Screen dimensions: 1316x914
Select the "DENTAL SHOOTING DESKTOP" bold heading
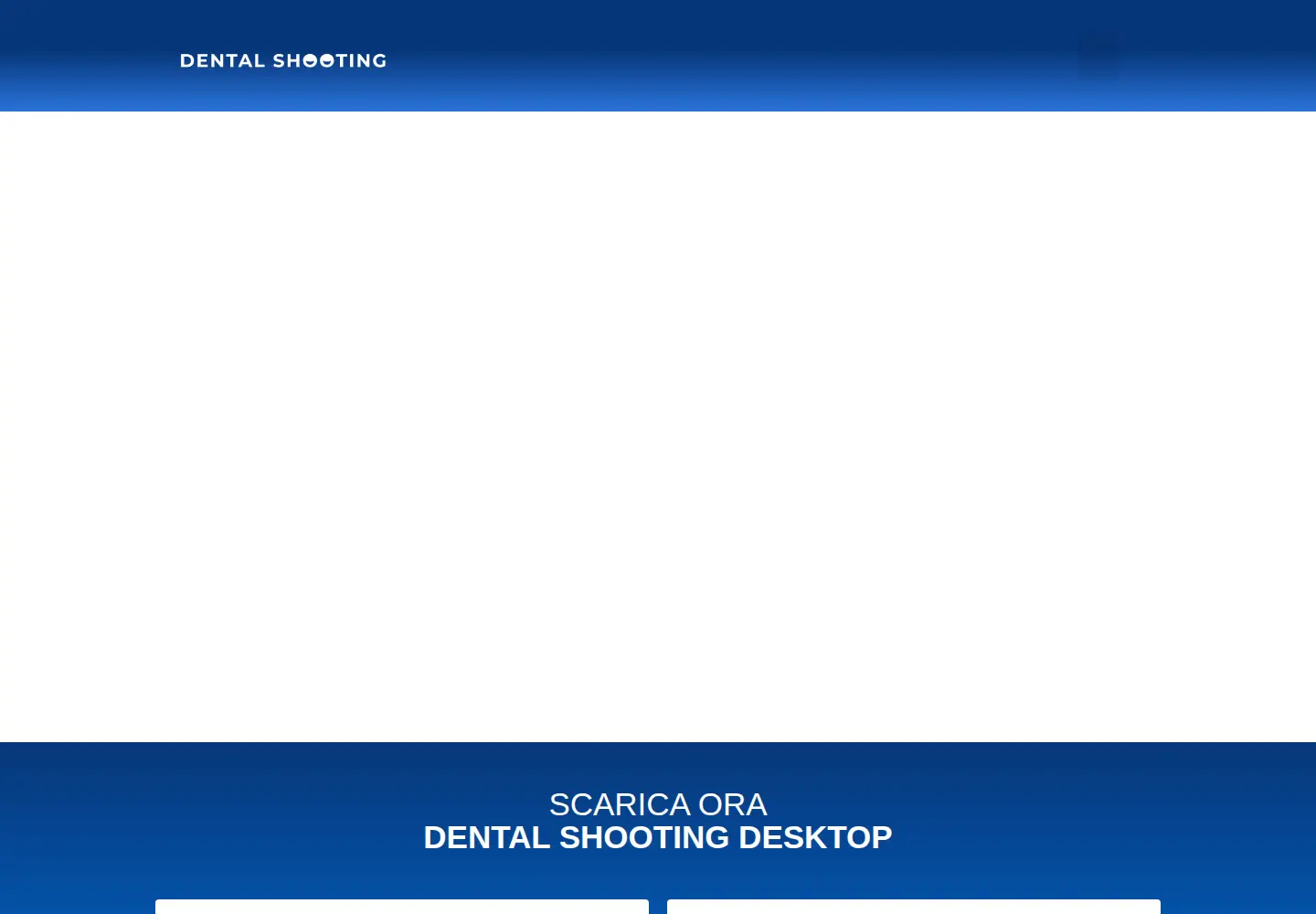[x=658, y=837]
